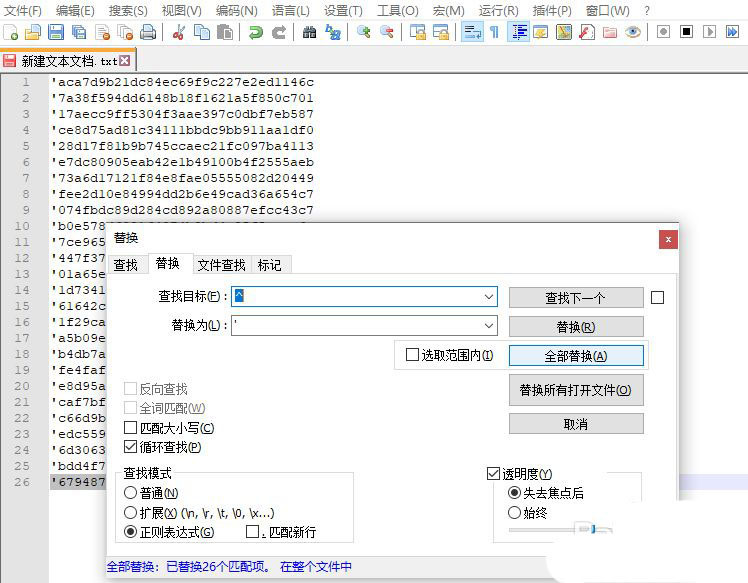Viewport: 748px width, 583px height.
Task: Expand the 查找目标 history dropdown
Action: [489, 297]
